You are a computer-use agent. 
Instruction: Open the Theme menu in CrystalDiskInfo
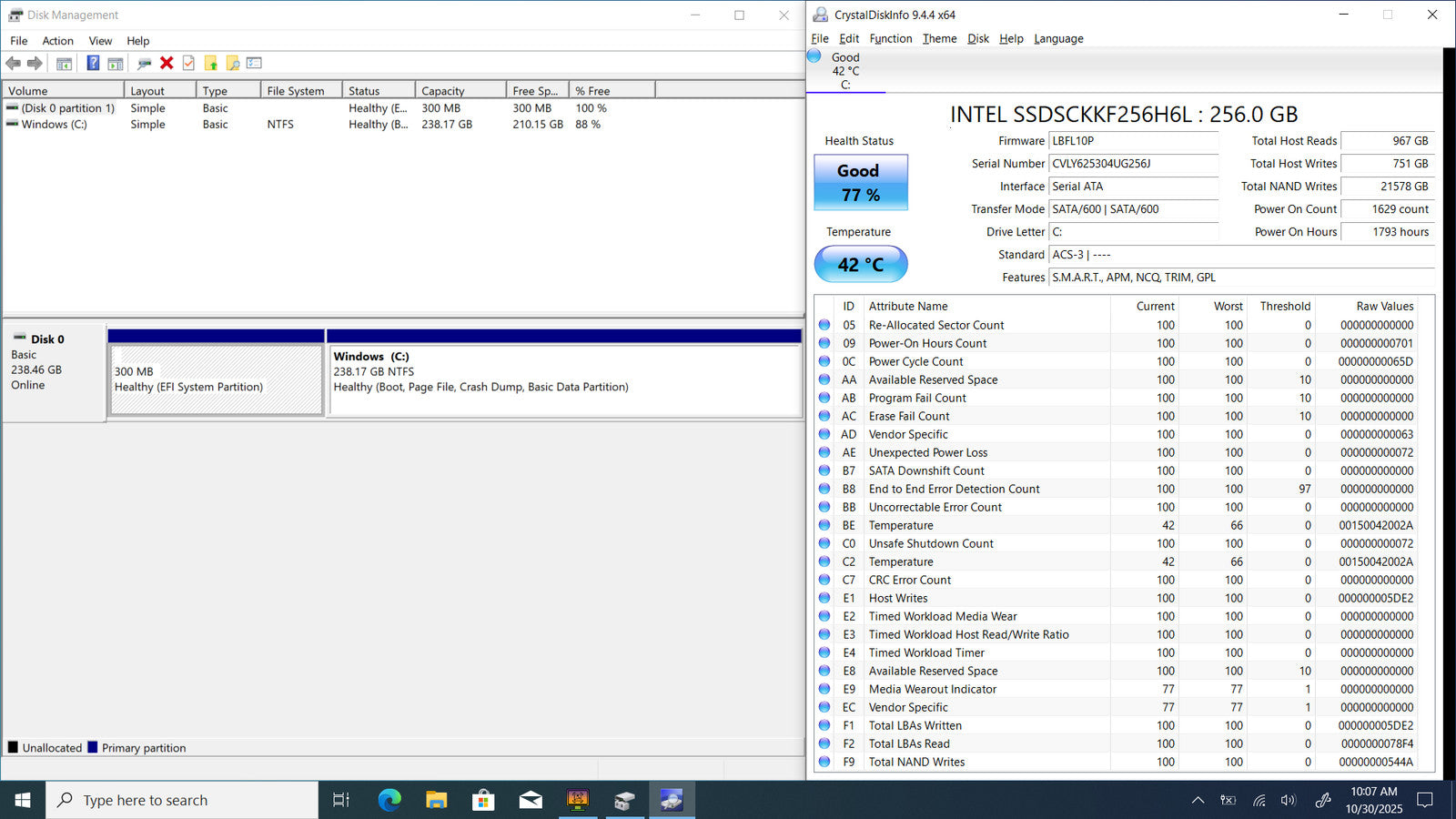[x=939, y=39]
